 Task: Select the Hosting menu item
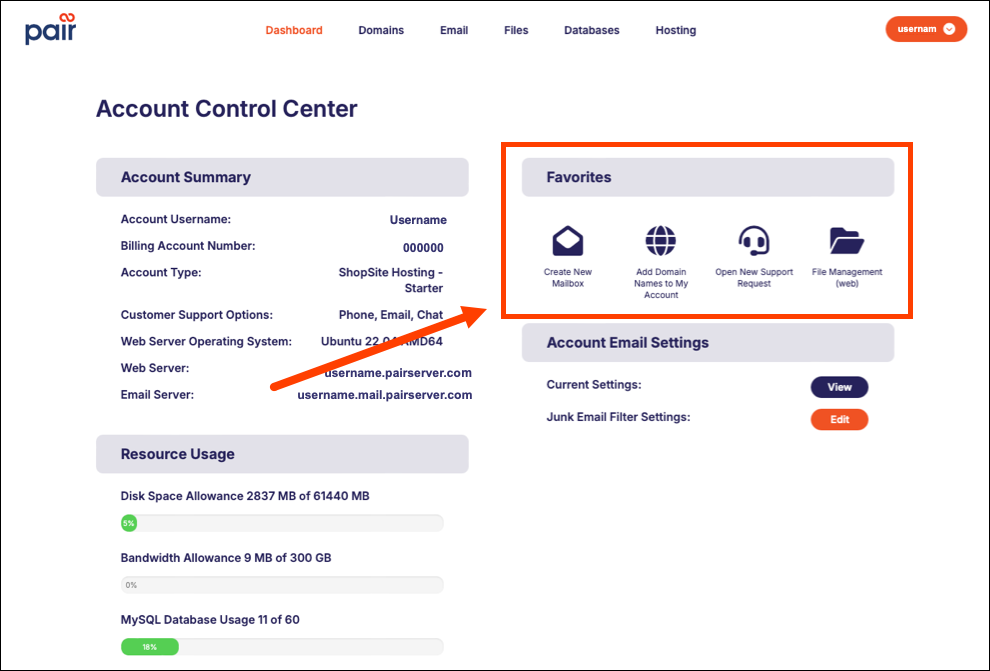click(676, 30)
